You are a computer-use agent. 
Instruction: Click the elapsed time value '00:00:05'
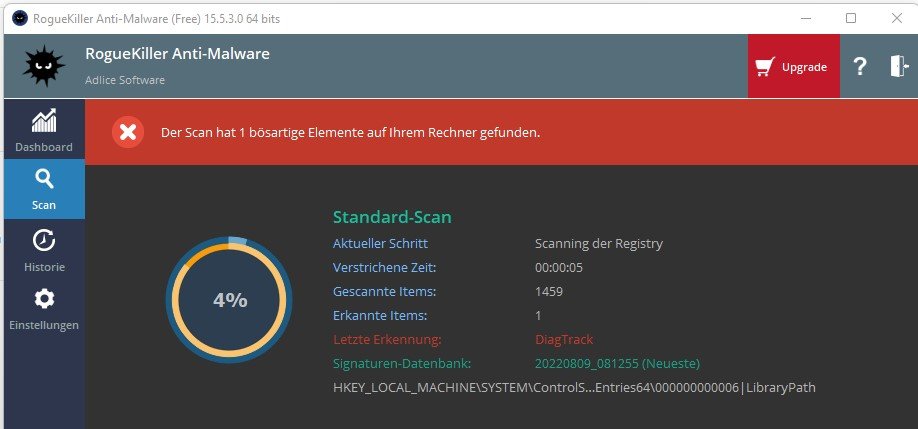point(559,268)
